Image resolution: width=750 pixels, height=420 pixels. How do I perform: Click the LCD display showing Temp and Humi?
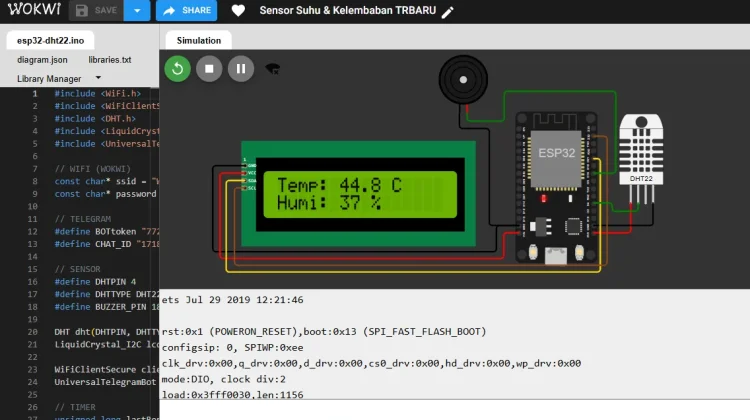pyautogui.click(x=358, y=194)
